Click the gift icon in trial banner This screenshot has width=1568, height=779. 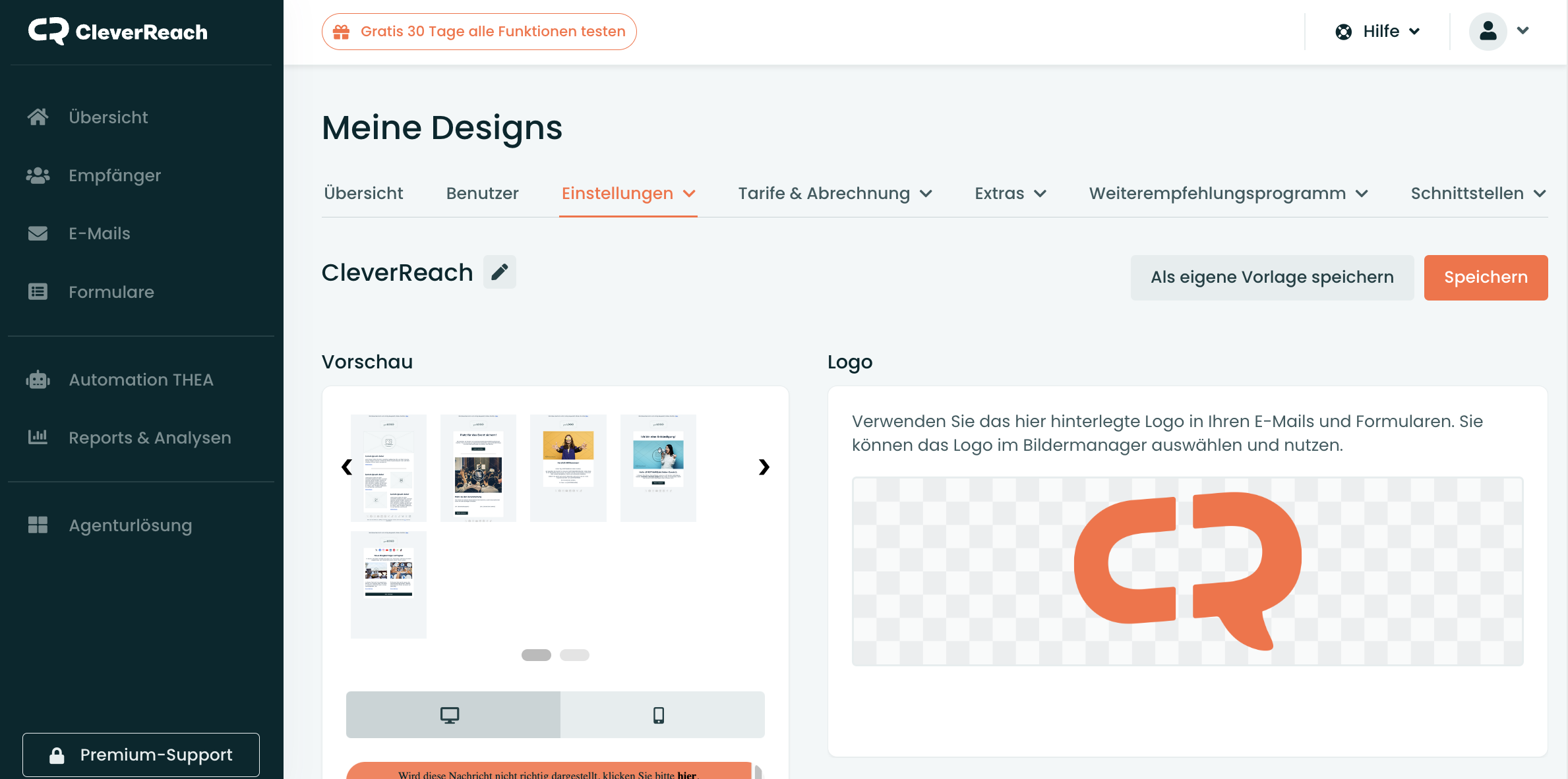[x=341, y=32]
